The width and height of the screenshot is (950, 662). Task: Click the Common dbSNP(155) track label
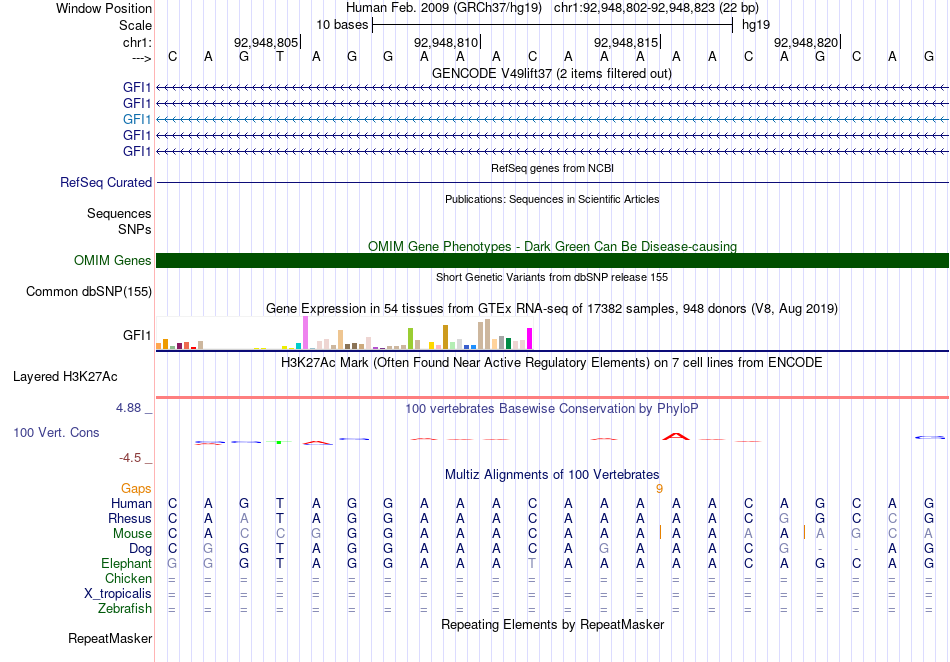89,291
